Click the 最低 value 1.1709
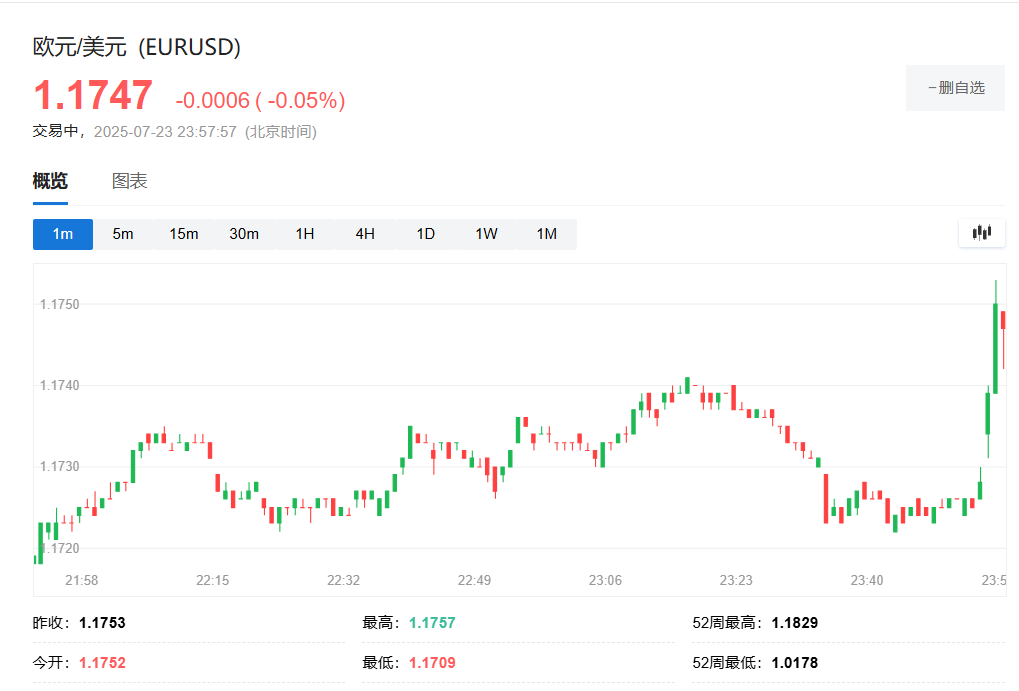Image resolution: width=1019 pixels, height=691 pixels. click(432, 663)
